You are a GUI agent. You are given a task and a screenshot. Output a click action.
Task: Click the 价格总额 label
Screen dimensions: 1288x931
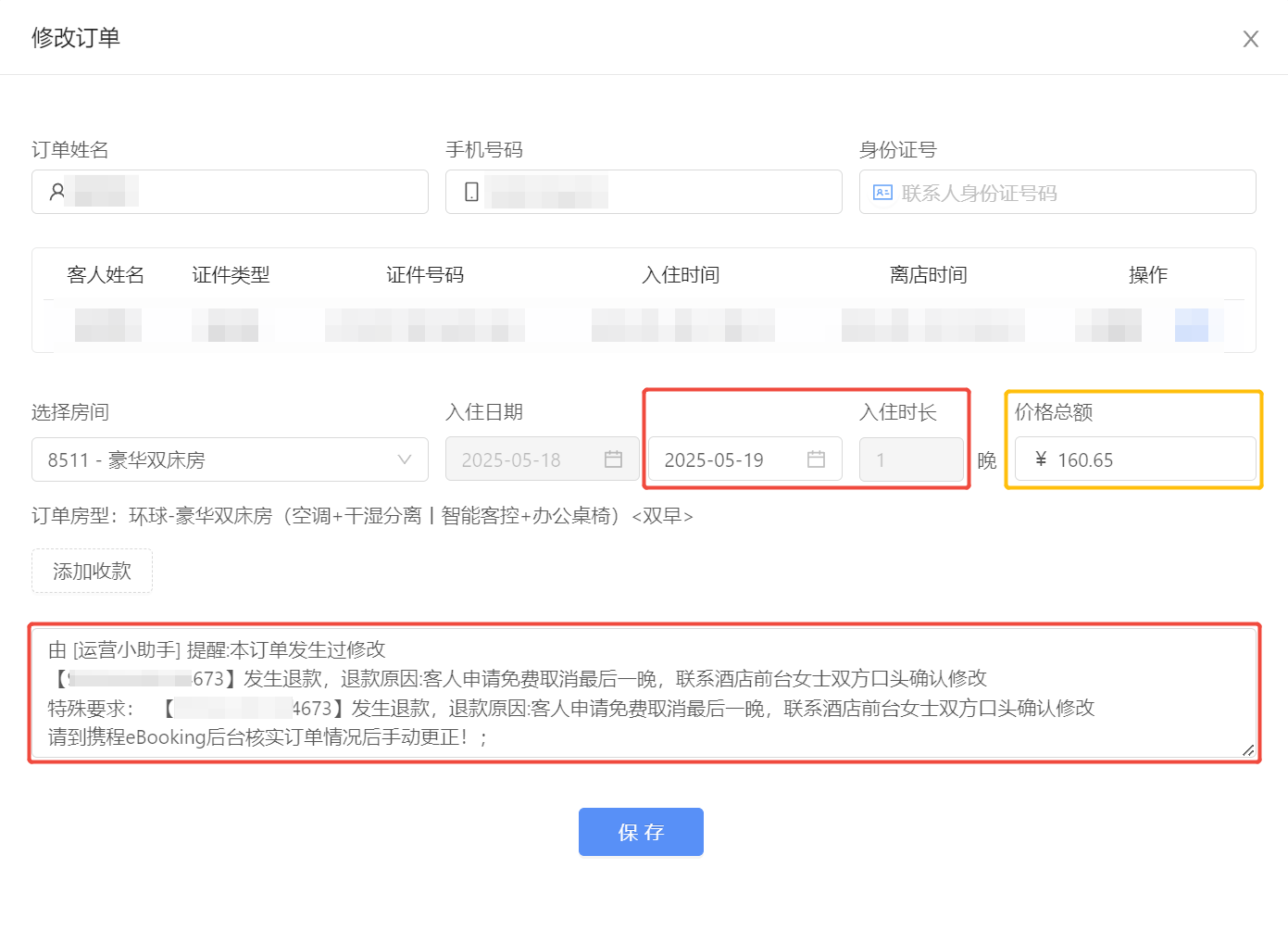(1054, 412)
